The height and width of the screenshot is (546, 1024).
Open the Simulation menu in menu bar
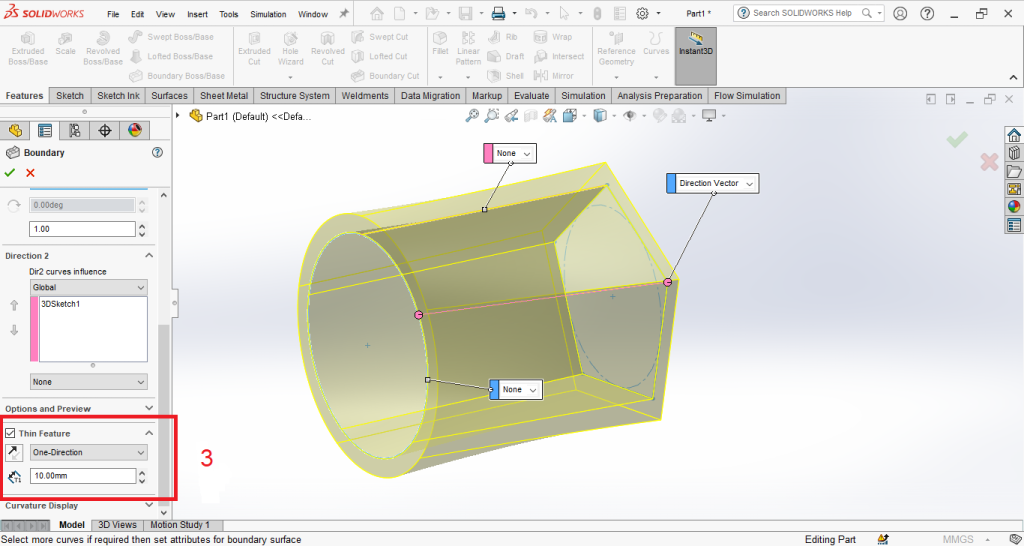(267, 15)
